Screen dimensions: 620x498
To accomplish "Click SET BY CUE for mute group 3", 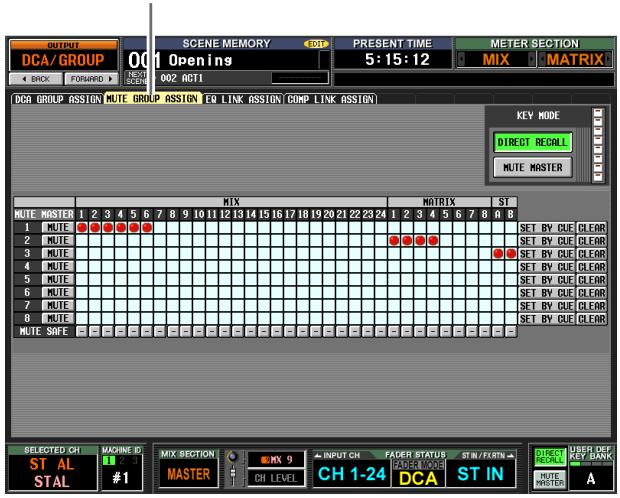I will (x=546, y=254).
